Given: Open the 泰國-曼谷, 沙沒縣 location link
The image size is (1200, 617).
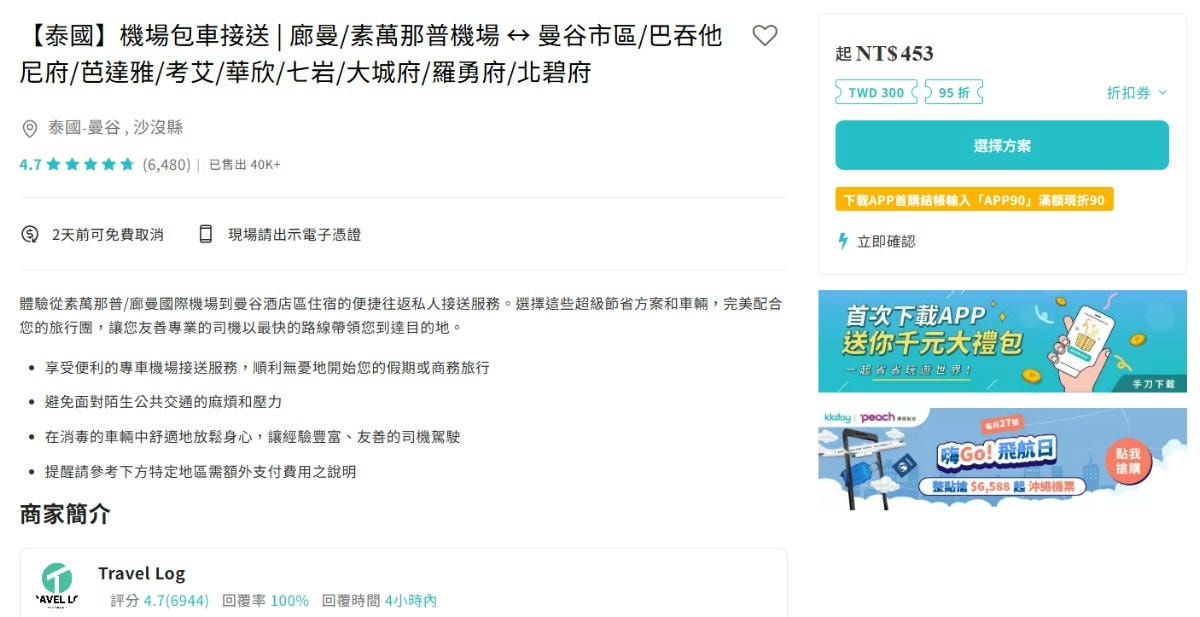Looking at the screenshot, I should point(115,128).
